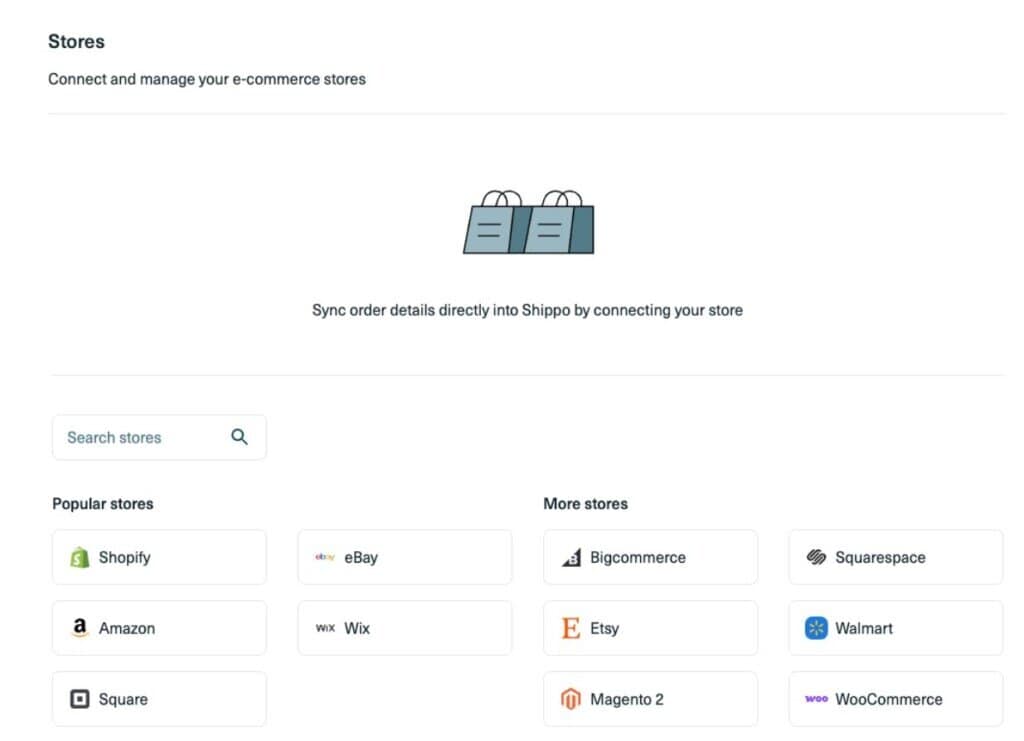
Task: Click the shopping bags illustration
Action: coord(528,221)
